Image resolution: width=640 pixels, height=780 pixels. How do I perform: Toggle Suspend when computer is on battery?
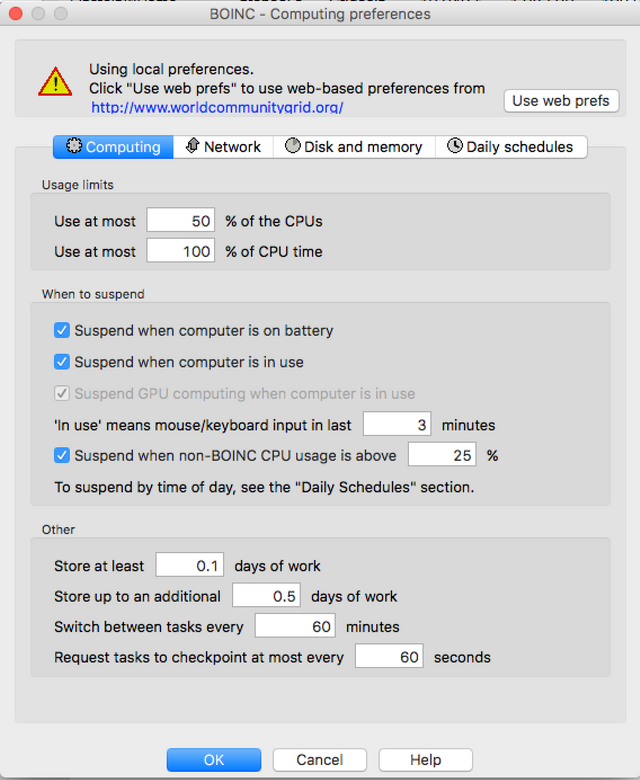[x=62, y=331]
